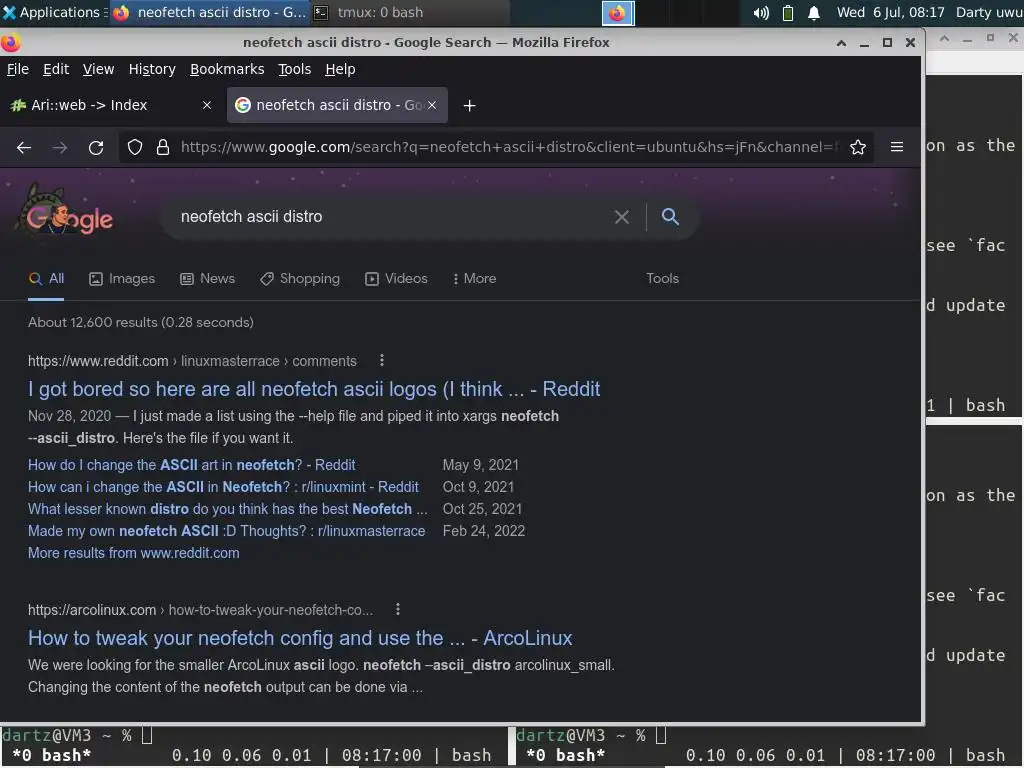Click the volume icon in the panel
Image resolution: width=1024 pixels, height=768 pixels.
pos(761,13)
